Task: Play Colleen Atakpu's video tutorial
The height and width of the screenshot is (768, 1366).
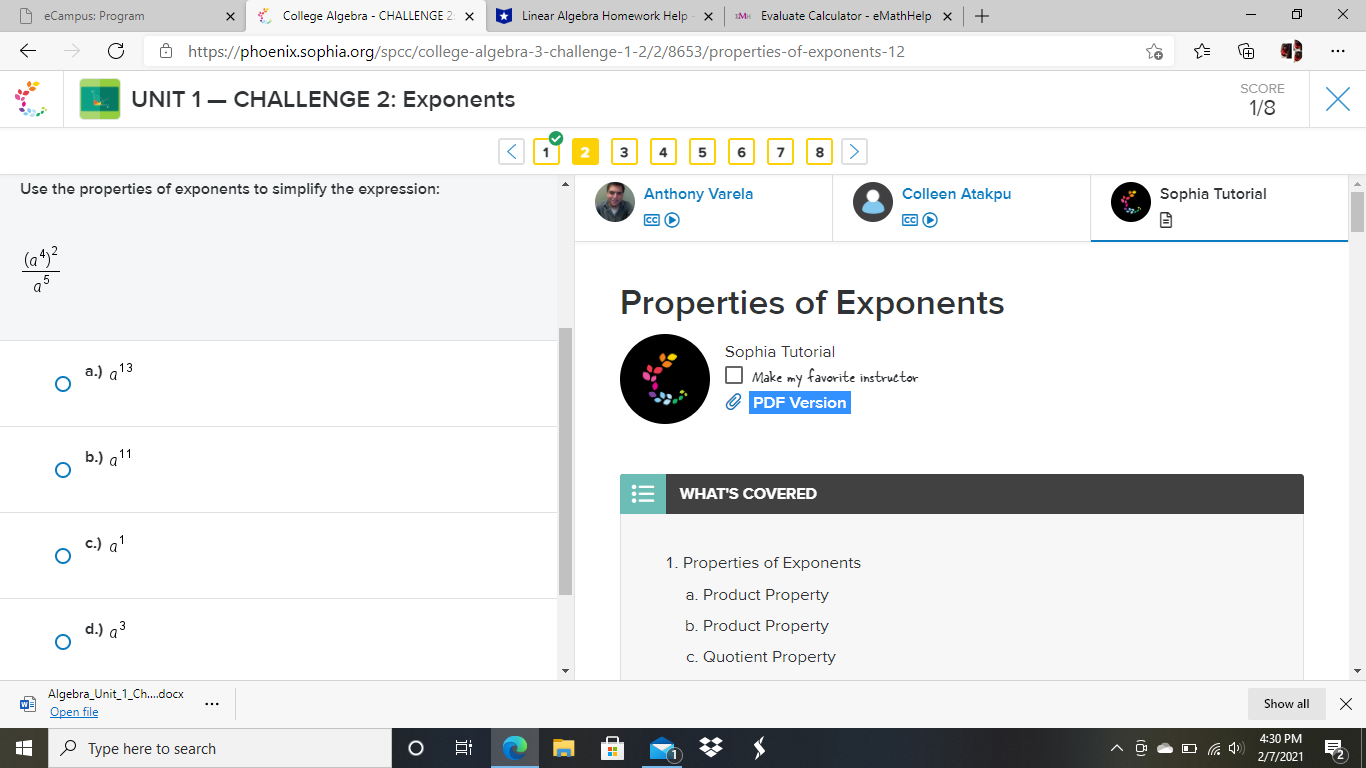Action: click(x=930, y=219)
